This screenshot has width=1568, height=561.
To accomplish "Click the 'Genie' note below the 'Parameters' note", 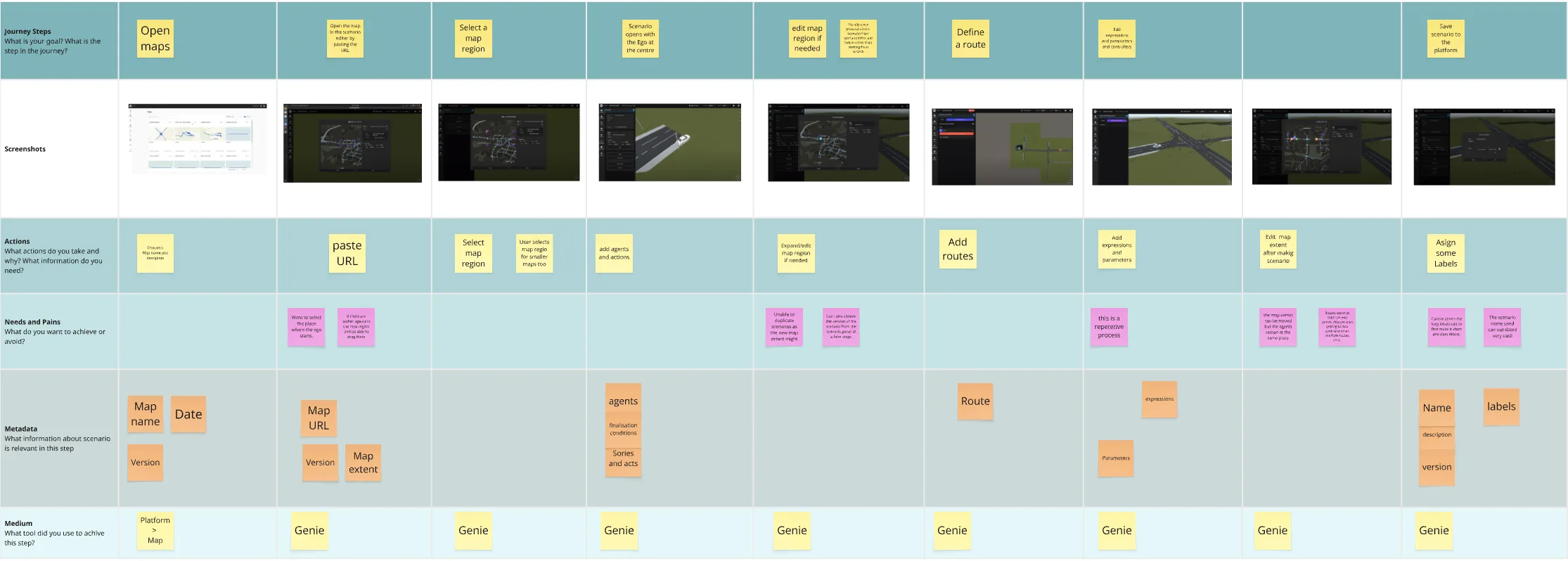I will (1117, 531).
